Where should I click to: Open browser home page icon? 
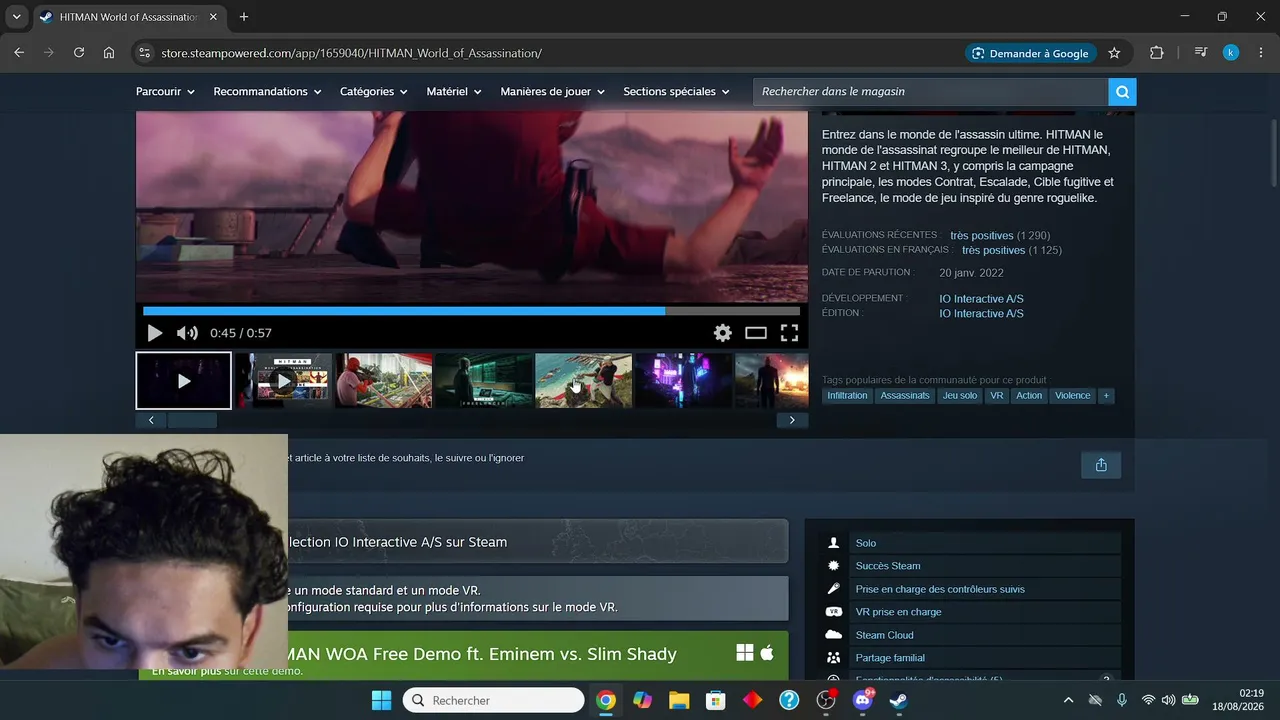coord(109,53)
